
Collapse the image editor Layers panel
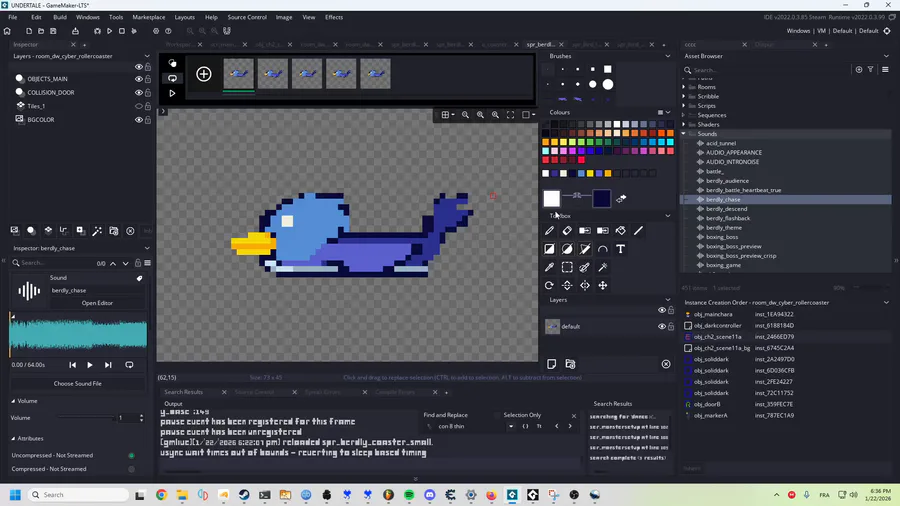point(668,299)
